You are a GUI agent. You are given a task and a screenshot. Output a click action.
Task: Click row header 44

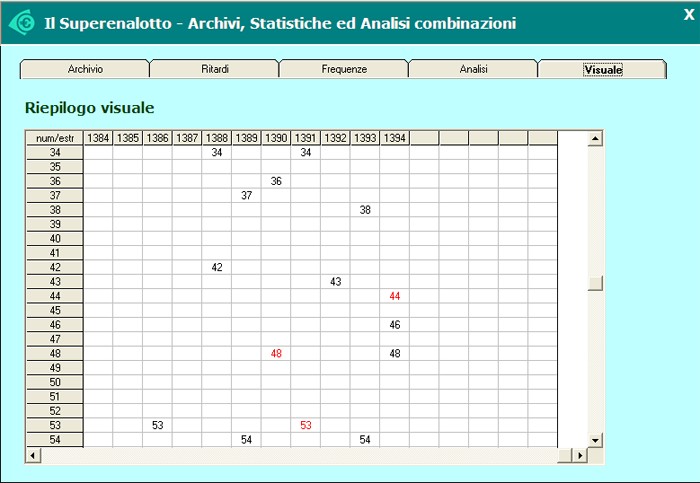click(x=55, y=296)
